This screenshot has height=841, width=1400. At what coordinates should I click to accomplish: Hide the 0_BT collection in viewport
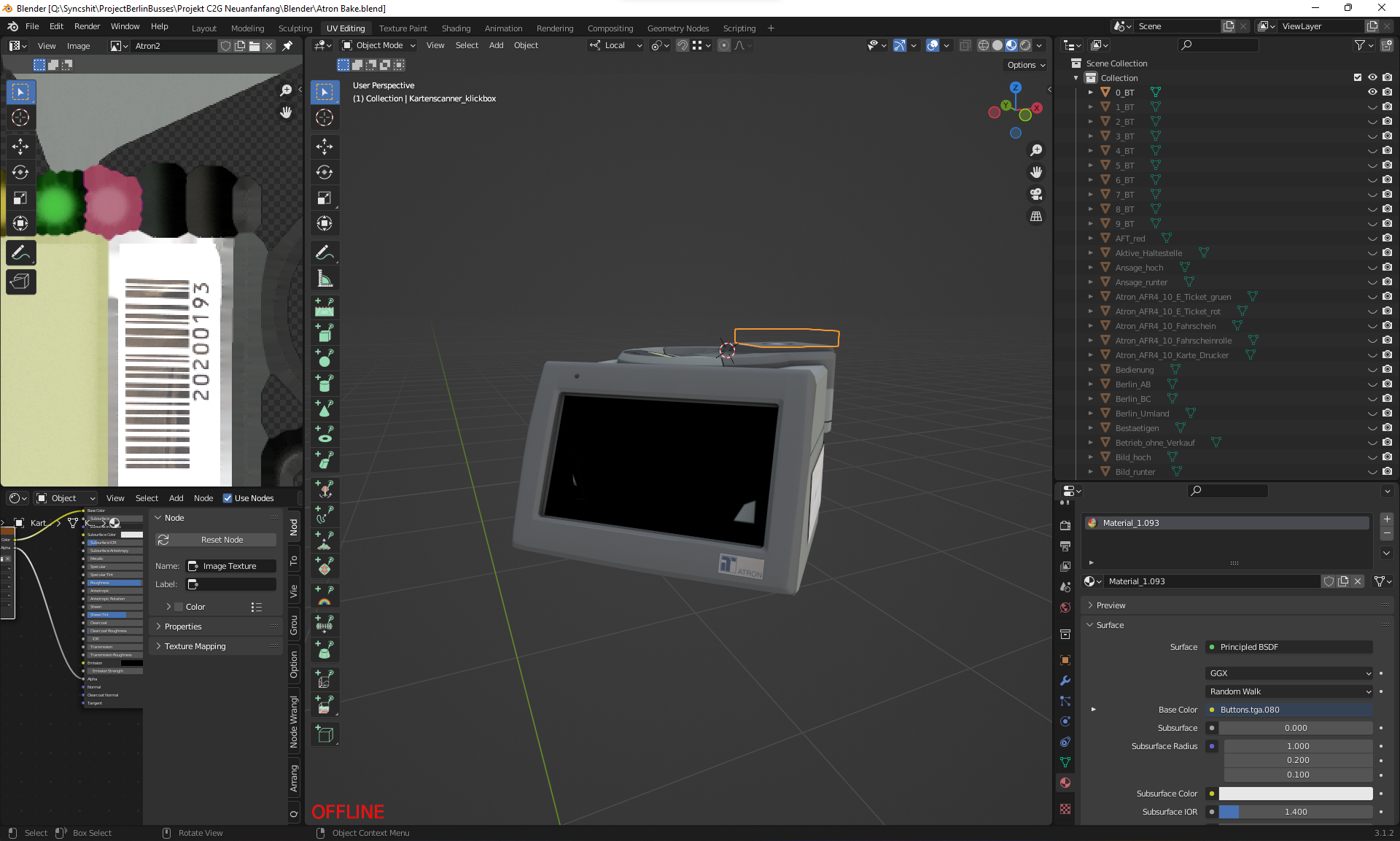click(1372, 92)
